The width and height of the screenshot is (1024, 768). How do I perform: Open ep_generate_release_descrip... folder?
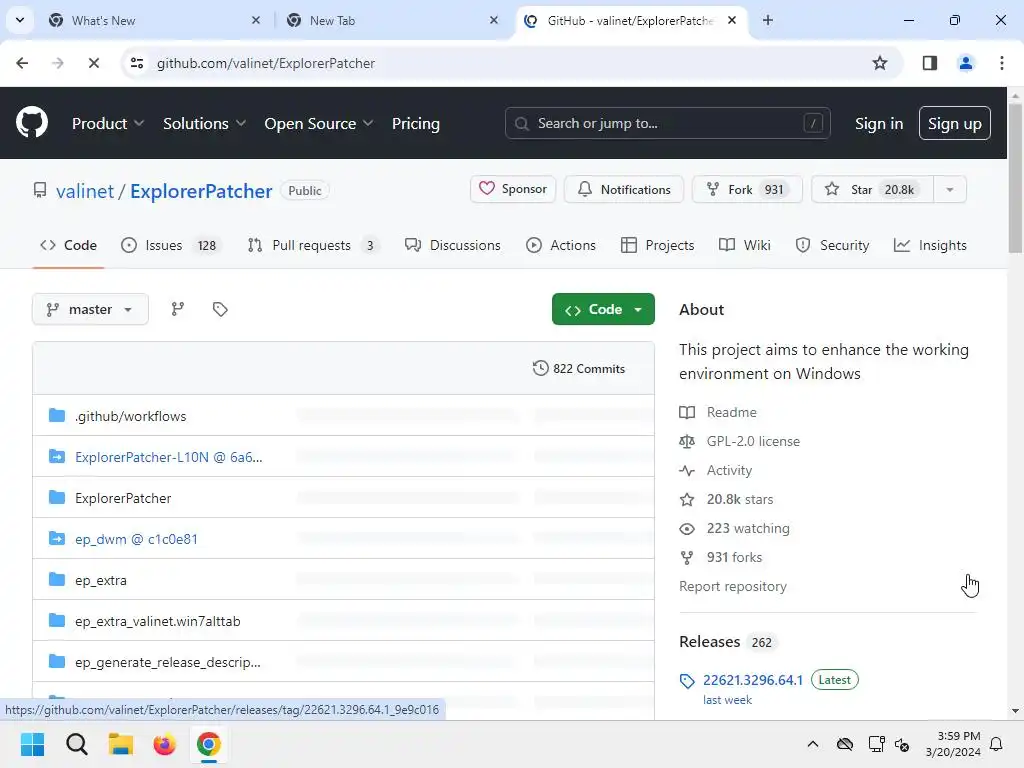point(167,662)
